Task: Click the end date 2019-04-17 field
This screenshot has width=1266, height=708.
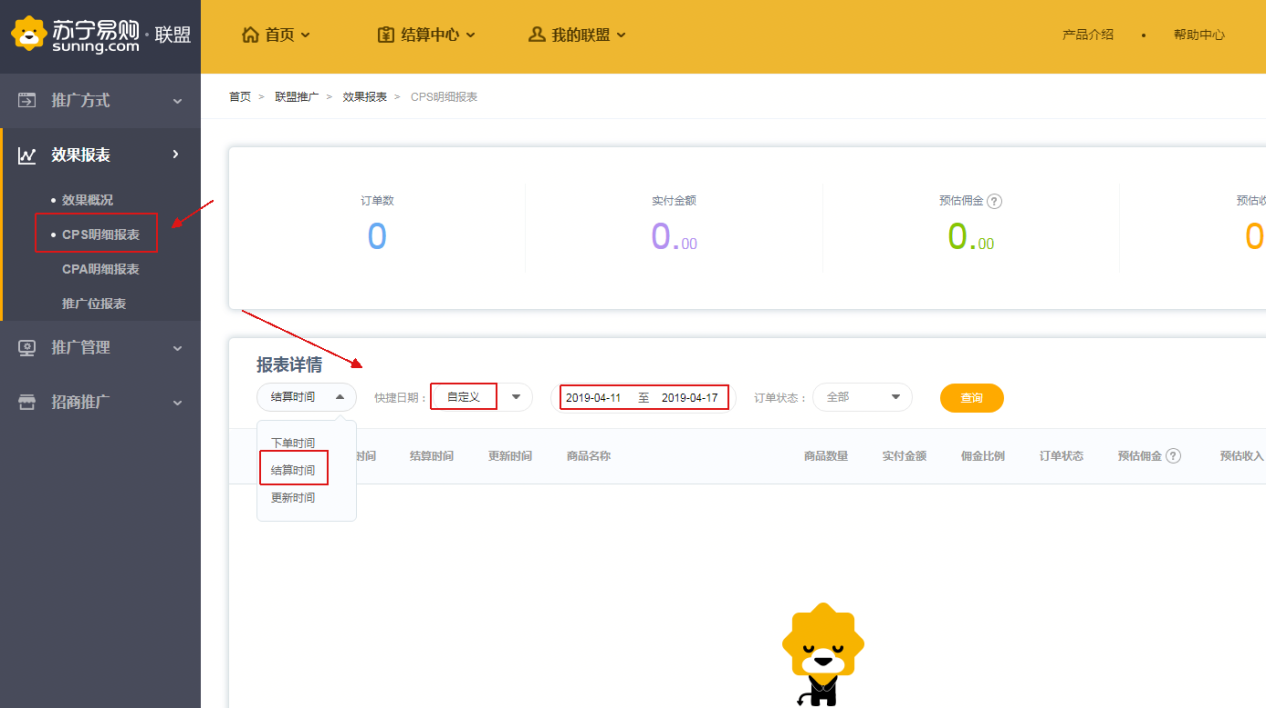Action: [690, 398]
